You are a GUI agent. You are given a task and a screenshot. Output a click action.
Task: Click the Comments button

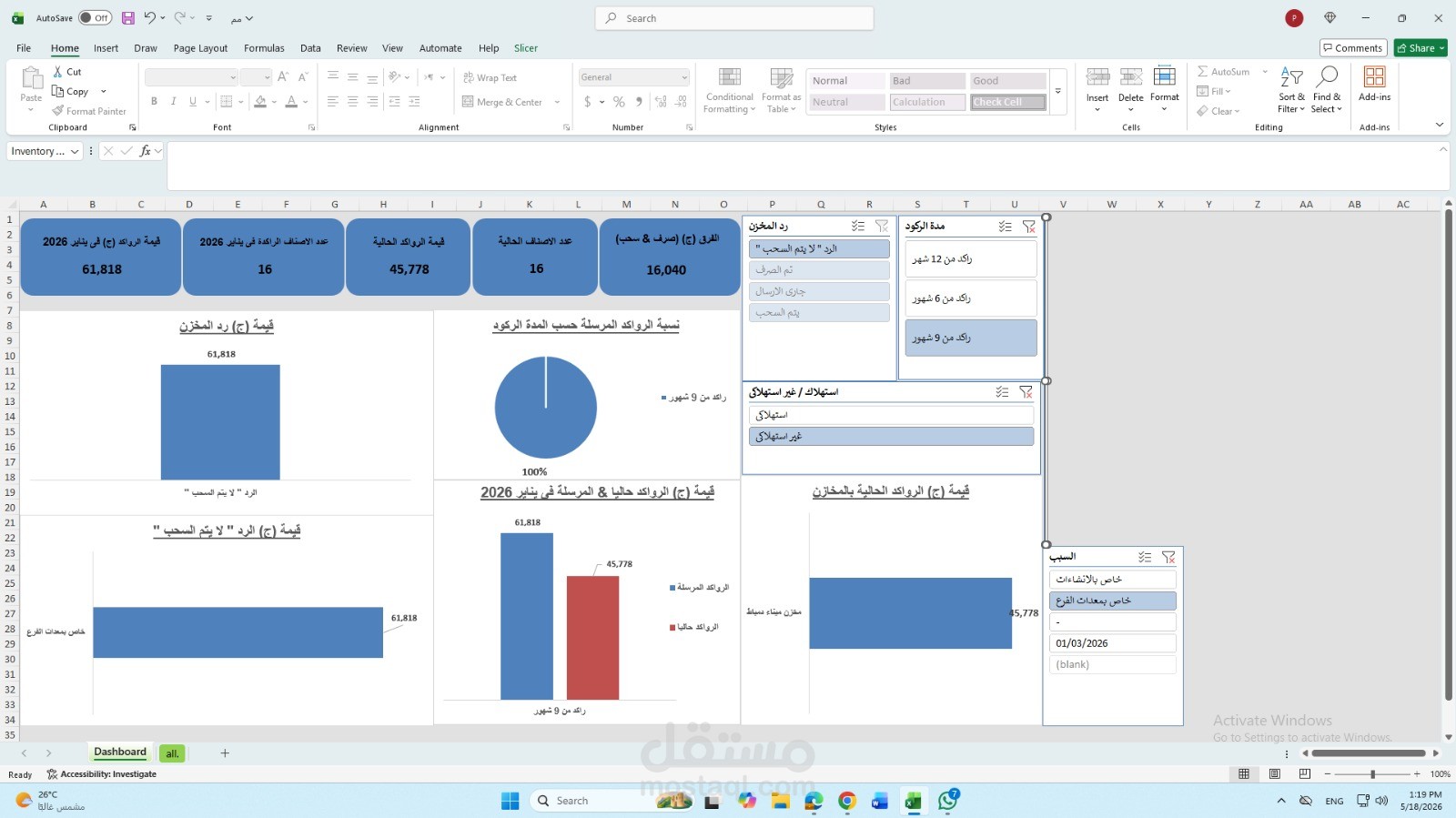tap(1353, 48)
